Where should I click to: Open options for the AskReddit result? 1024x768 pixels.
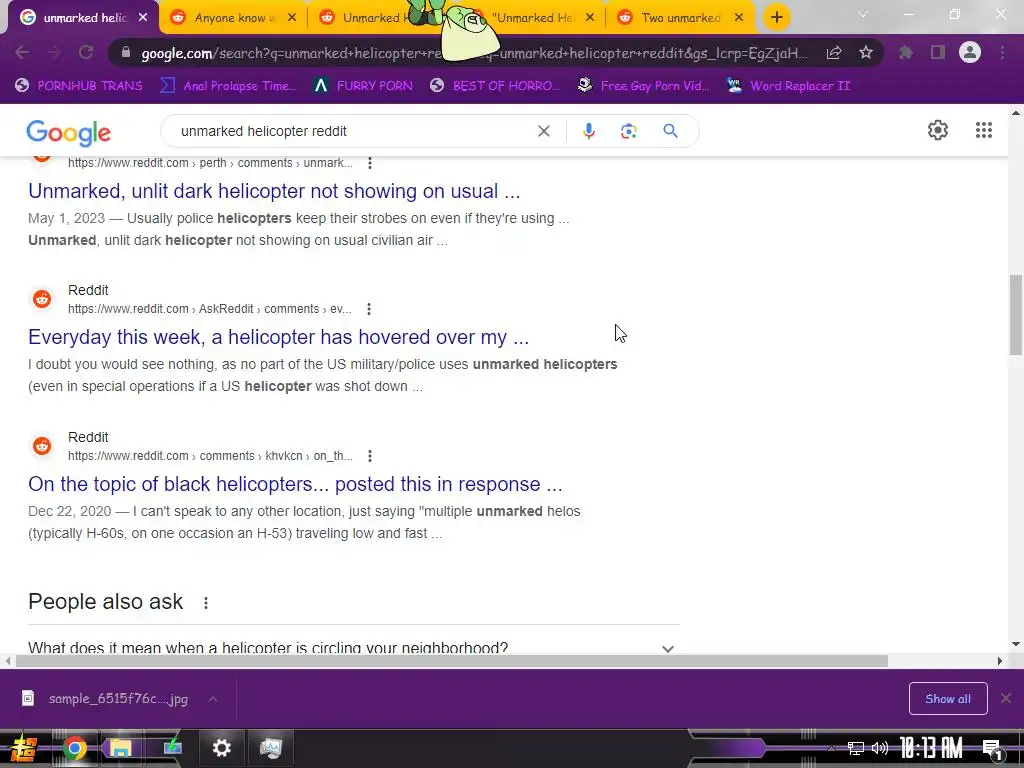(x=369, y=309)
